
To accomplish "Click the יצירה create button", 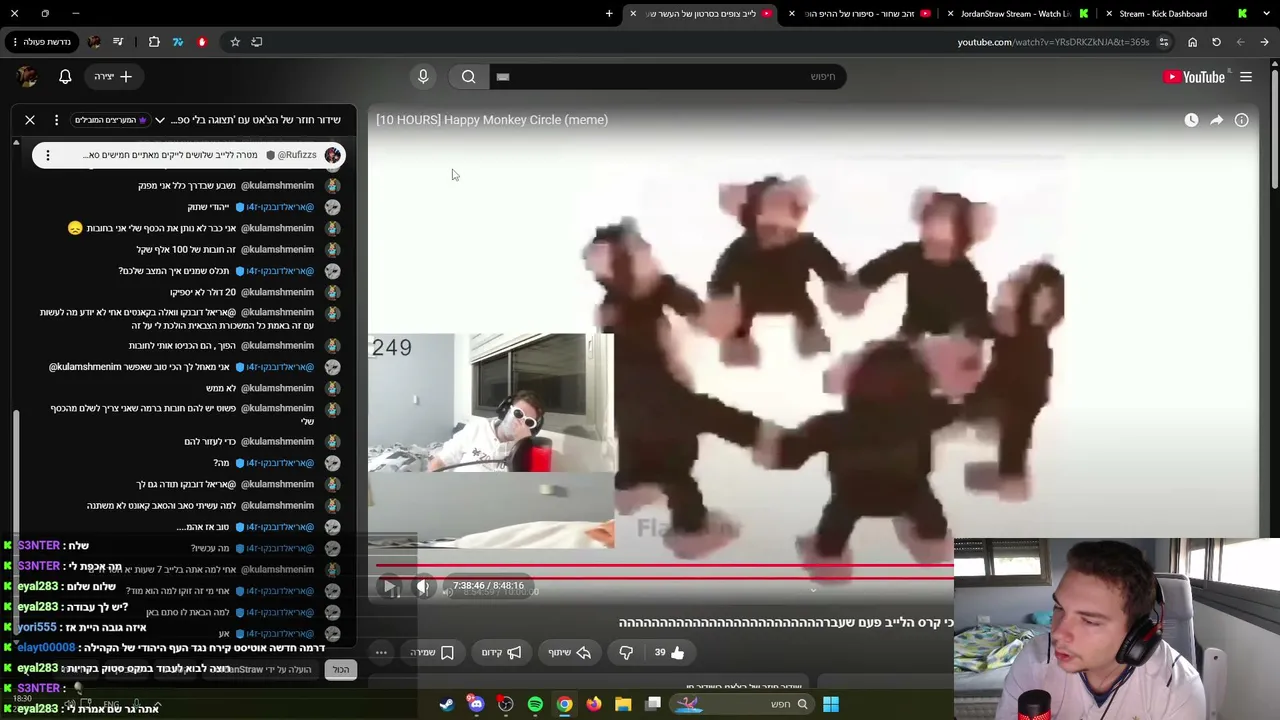I will (x=113, y=77).
